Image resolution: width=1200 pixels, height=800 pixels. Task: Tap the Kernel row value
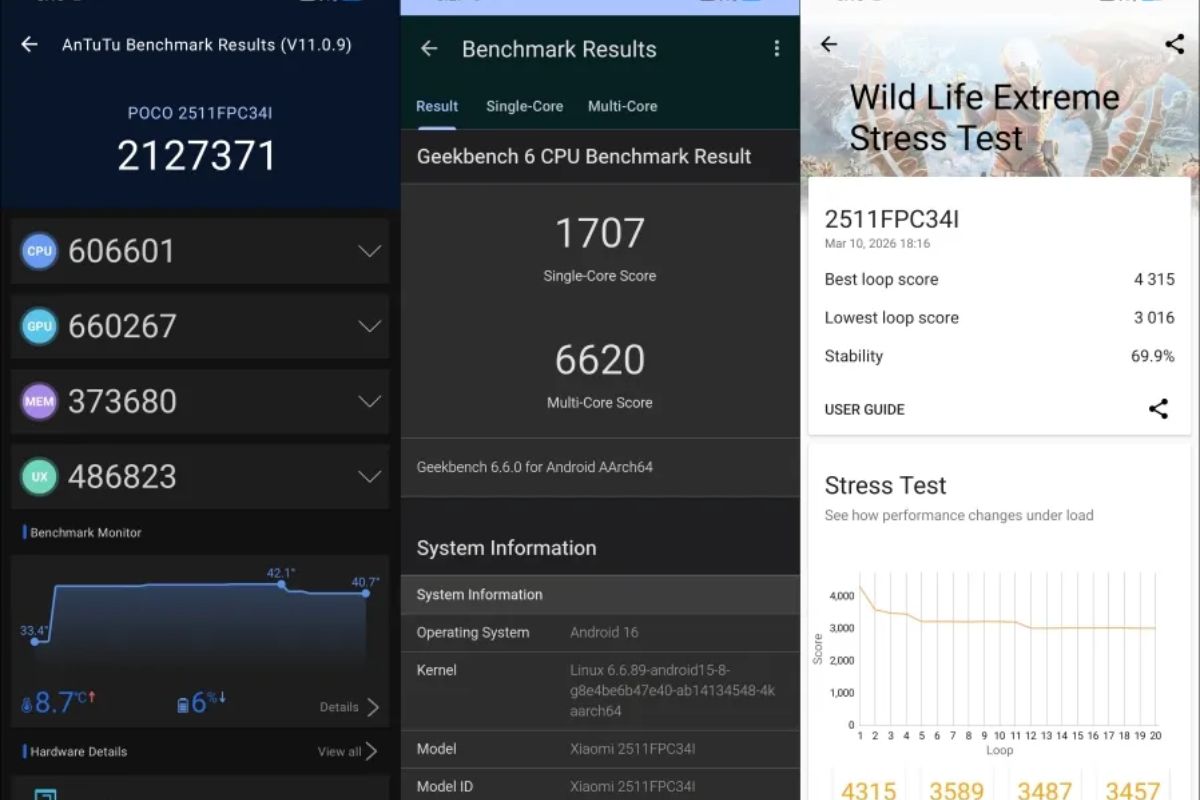coord(672,691)
